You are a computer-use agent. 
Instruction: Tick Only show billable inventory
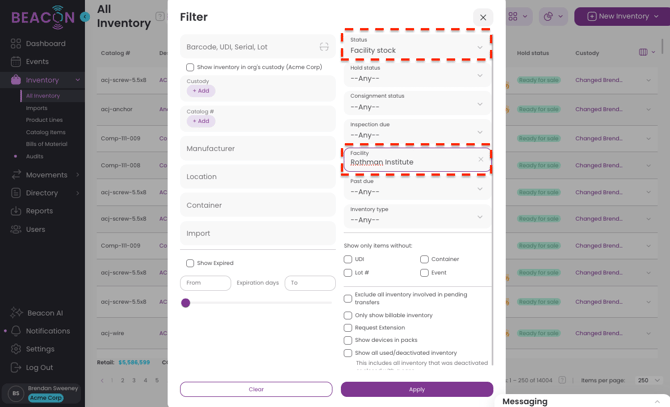click(x=348, y=316)
